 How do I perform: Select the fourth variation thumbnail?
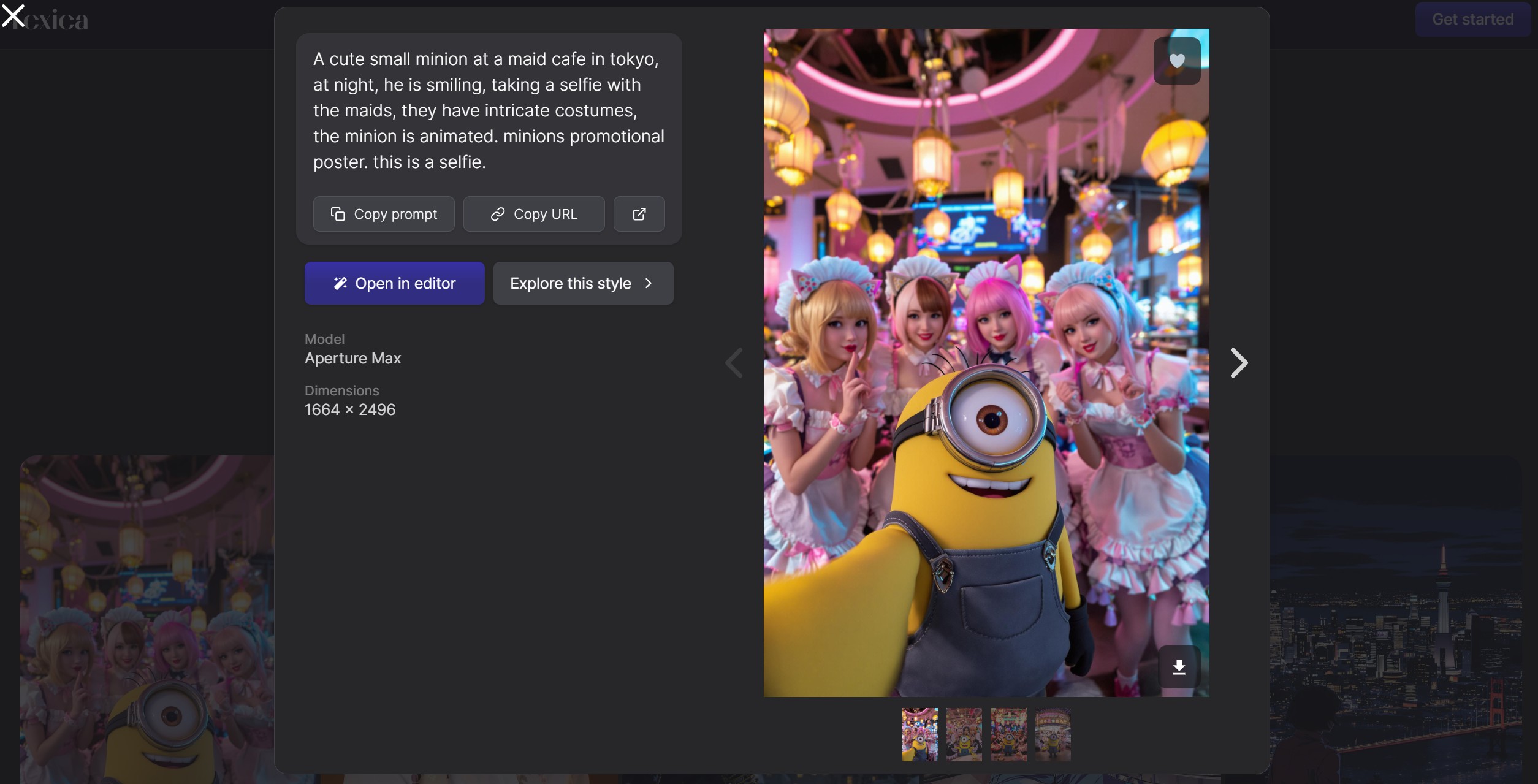pyautogui.click(x=1053, y=734)
